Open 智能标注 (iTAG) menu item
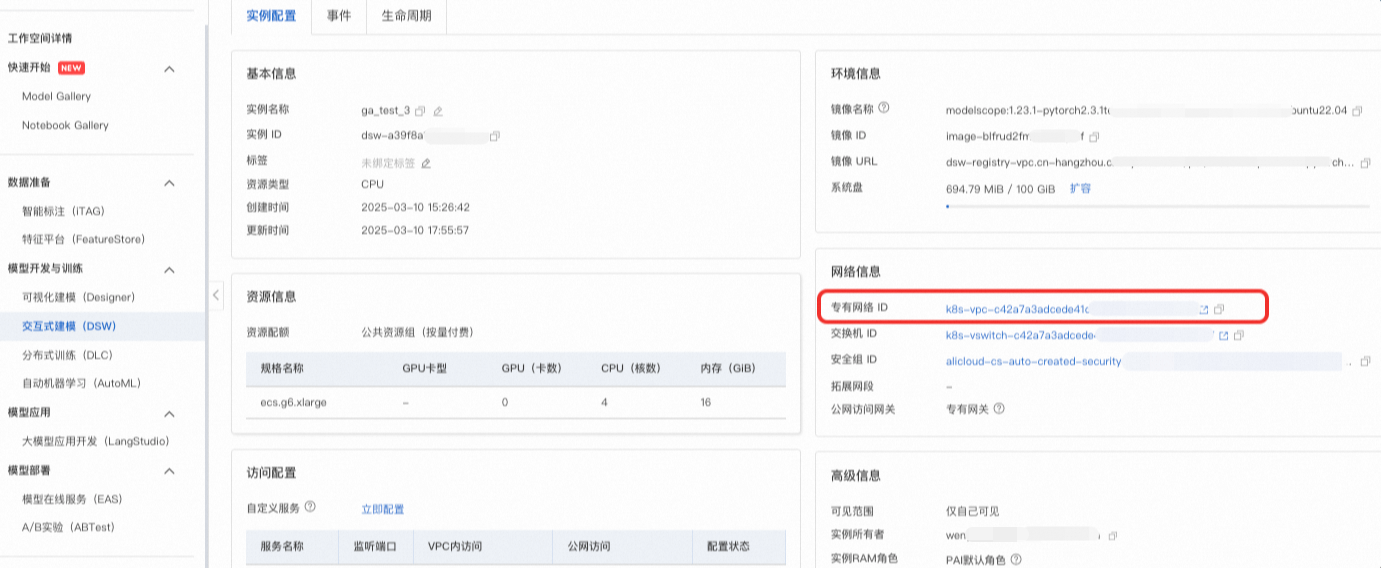Image resolution: width=1381 pixels, height=568 pixels. click(x=63, y=211)
